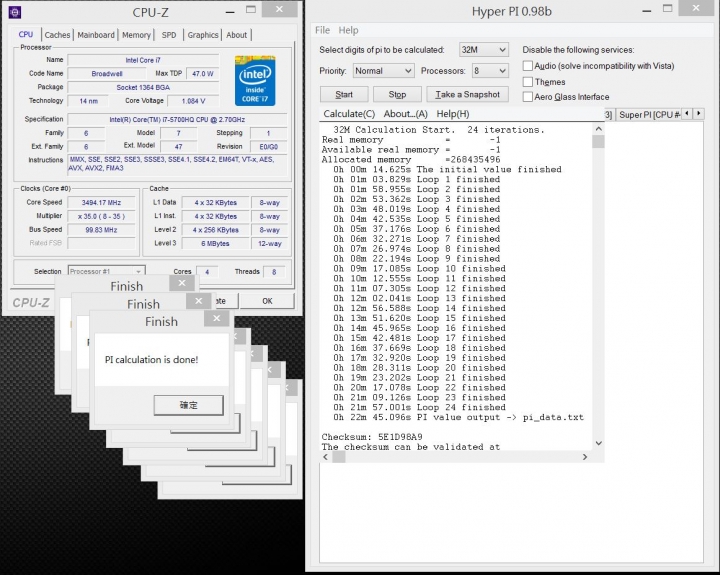This screenshot has width=720, height=575.
Task: Open the Mainboard tab in CPU-Z
Action: (96, 35)
